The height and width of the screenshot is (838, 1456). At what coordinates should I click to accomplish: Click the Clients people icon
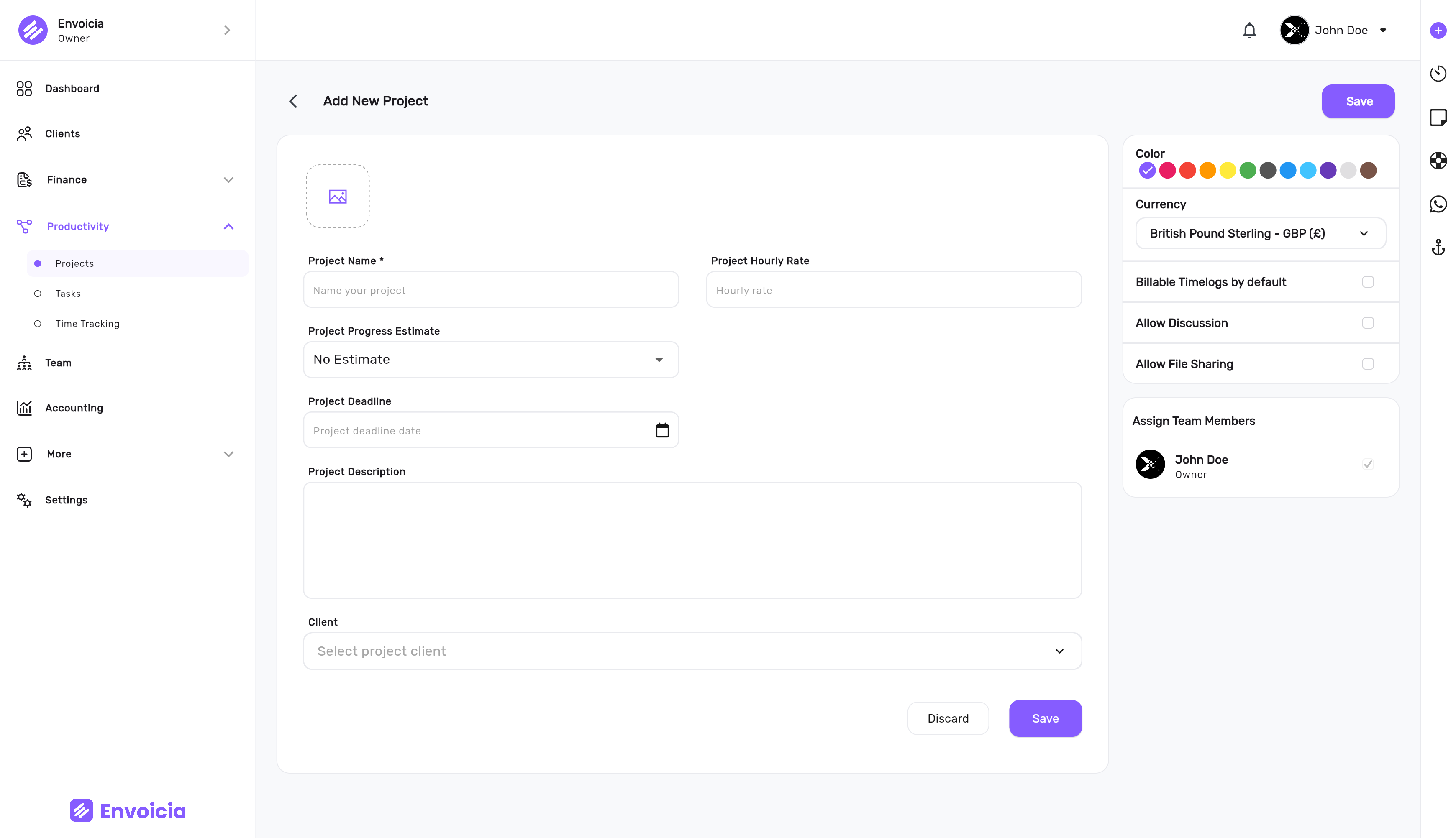pos(24,133)
